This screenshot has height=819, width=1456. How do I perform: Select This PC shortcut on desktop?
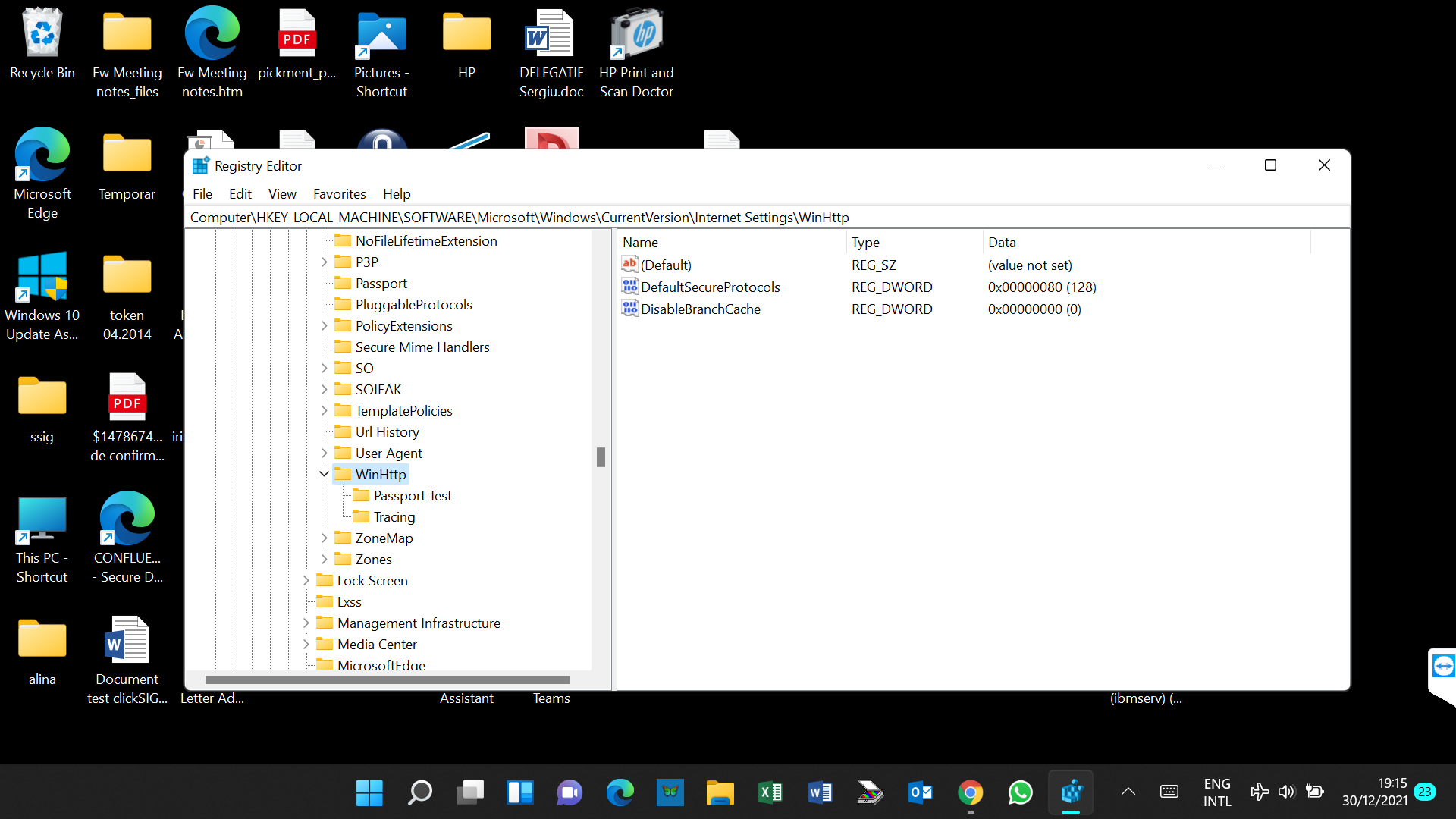pyautogui.click(x=42, y=538)
